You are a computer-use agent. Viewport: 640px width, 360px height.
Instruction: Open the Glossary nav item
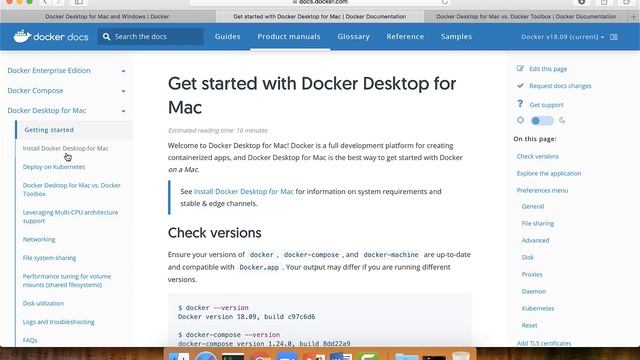coord(353,36)
